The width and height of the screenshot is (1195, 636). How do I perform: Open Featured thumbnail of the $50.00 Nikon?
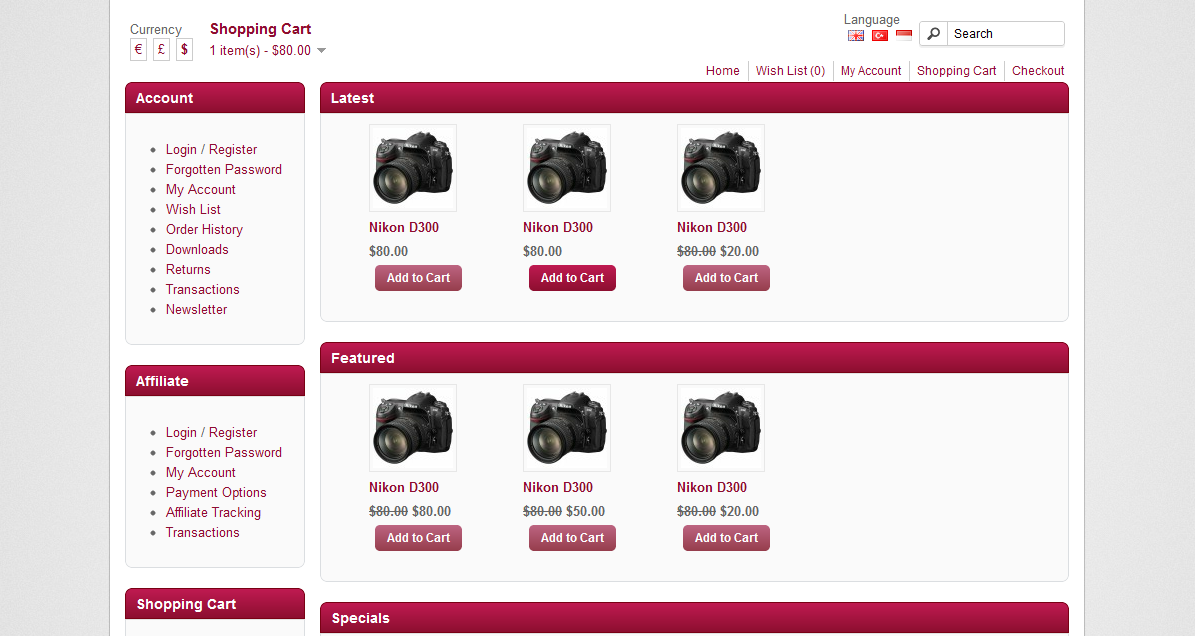point(567,427)
